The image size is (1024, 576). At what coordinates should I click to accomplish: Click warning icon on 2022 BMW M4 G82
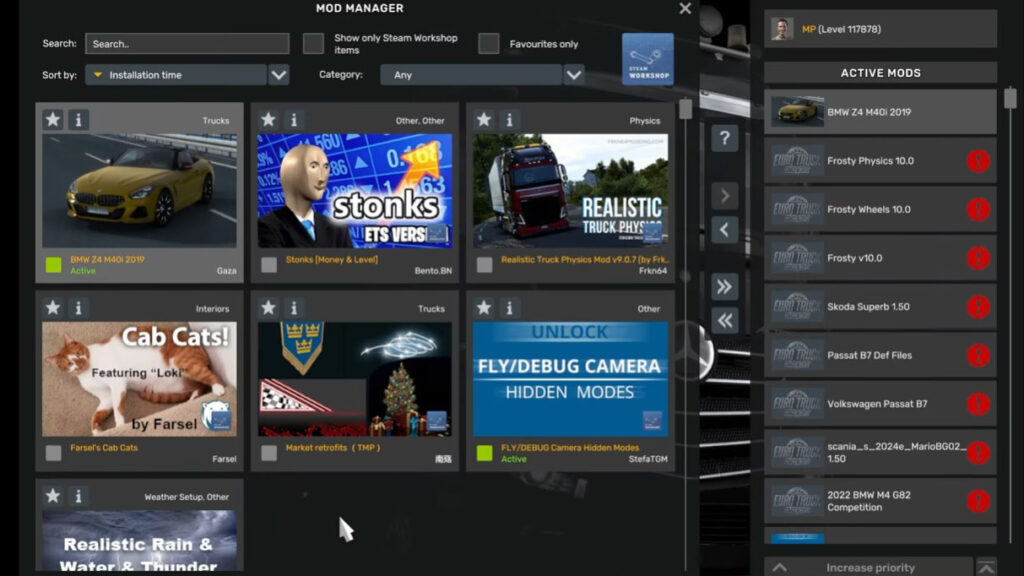978,501
